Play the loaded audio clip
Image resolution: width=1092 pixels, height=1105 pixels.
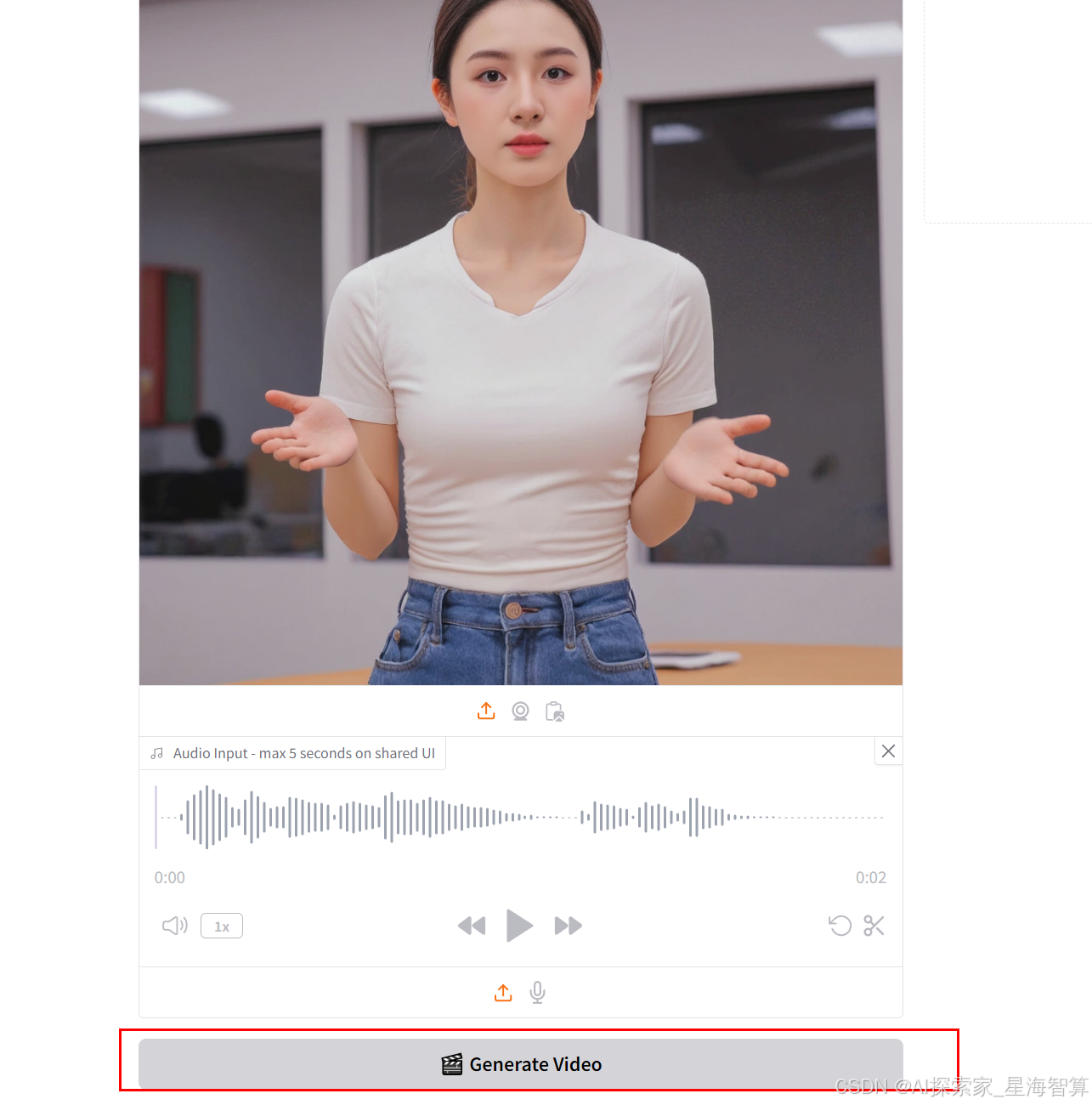519,926
